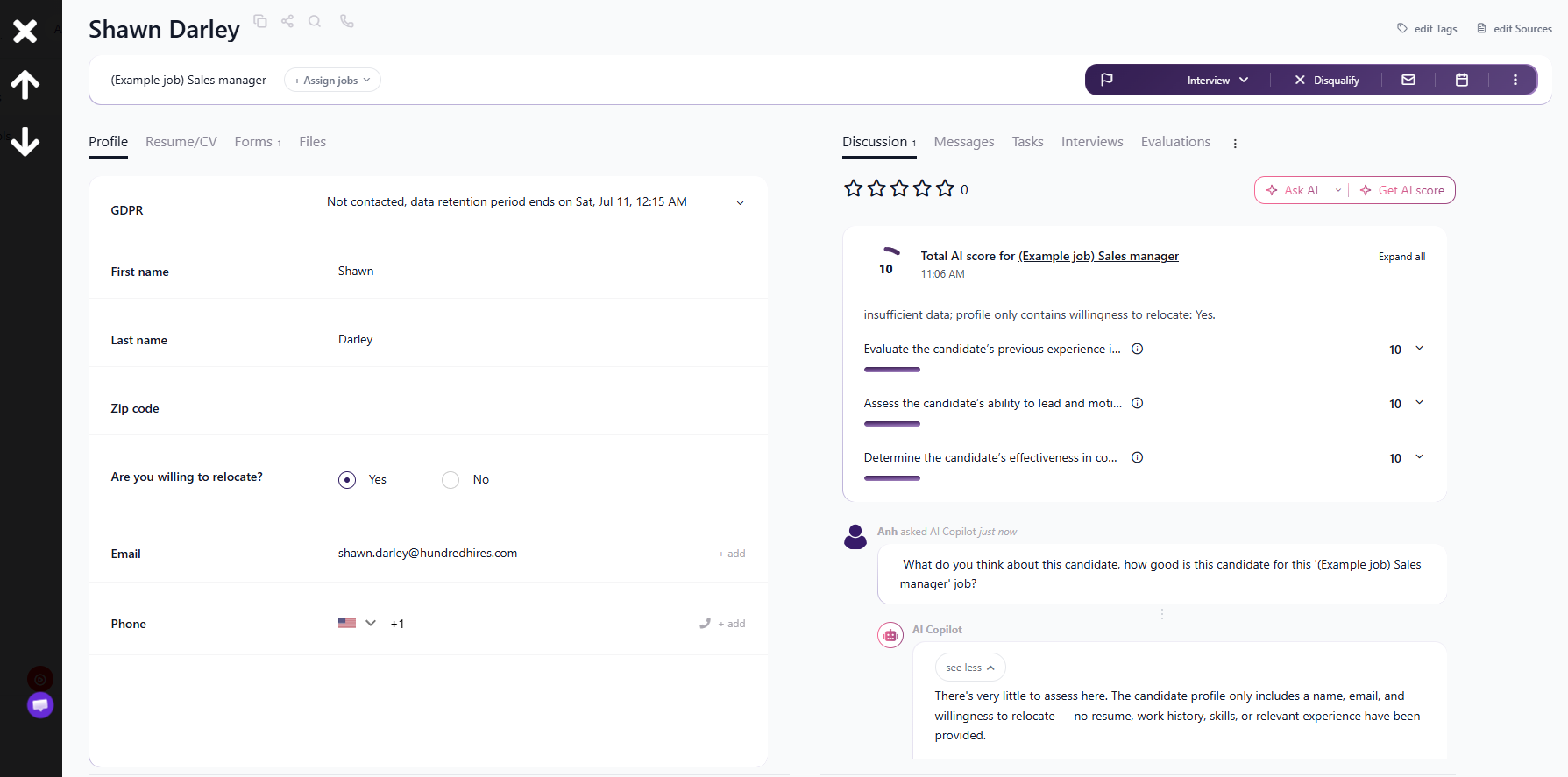The image size is (1568, 777).
Task: Close the candidate panel with X icon
Action: point(25,32)
